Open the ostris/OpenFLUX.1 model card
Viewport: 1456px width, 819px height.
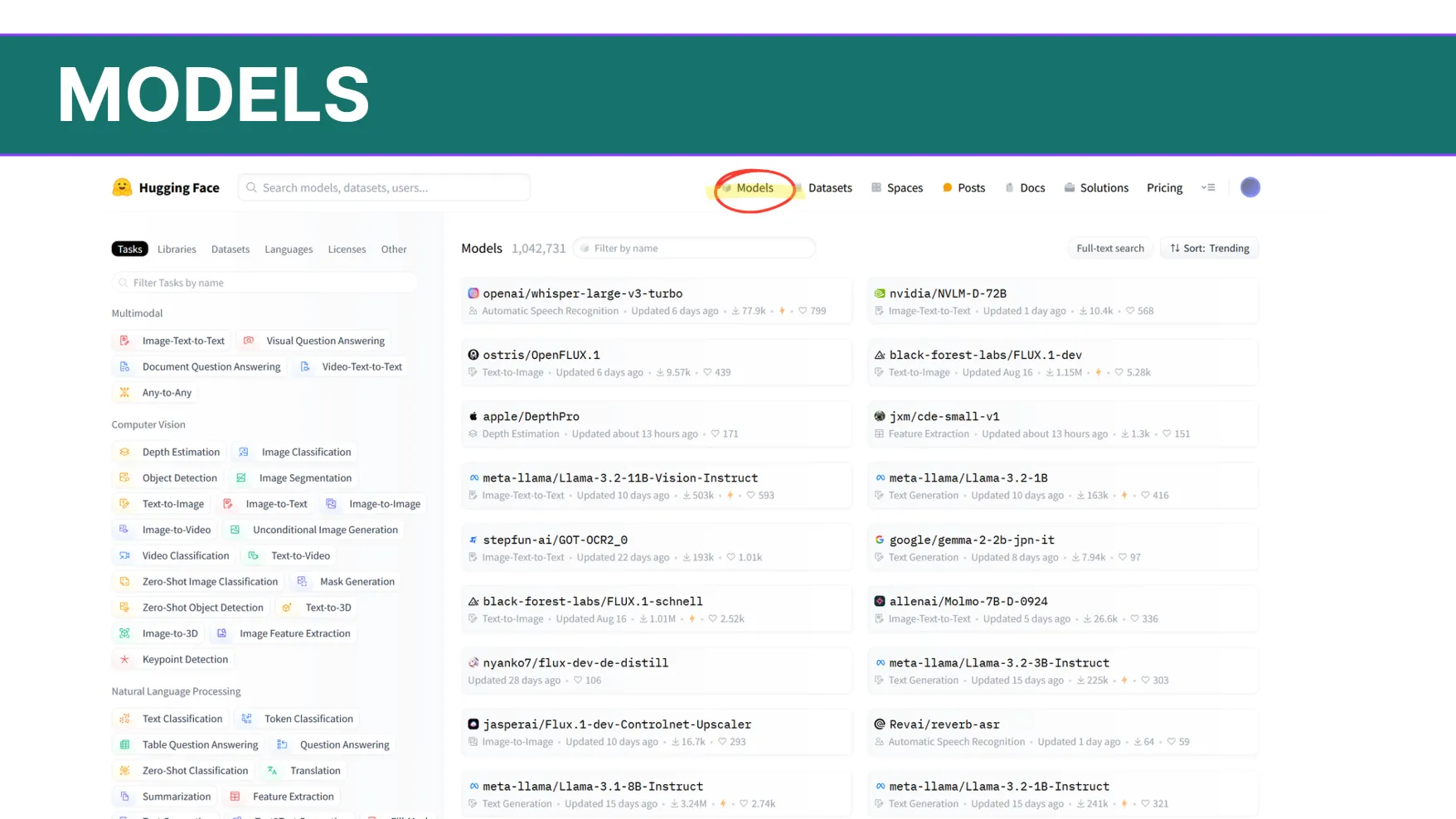click(657, 362)
